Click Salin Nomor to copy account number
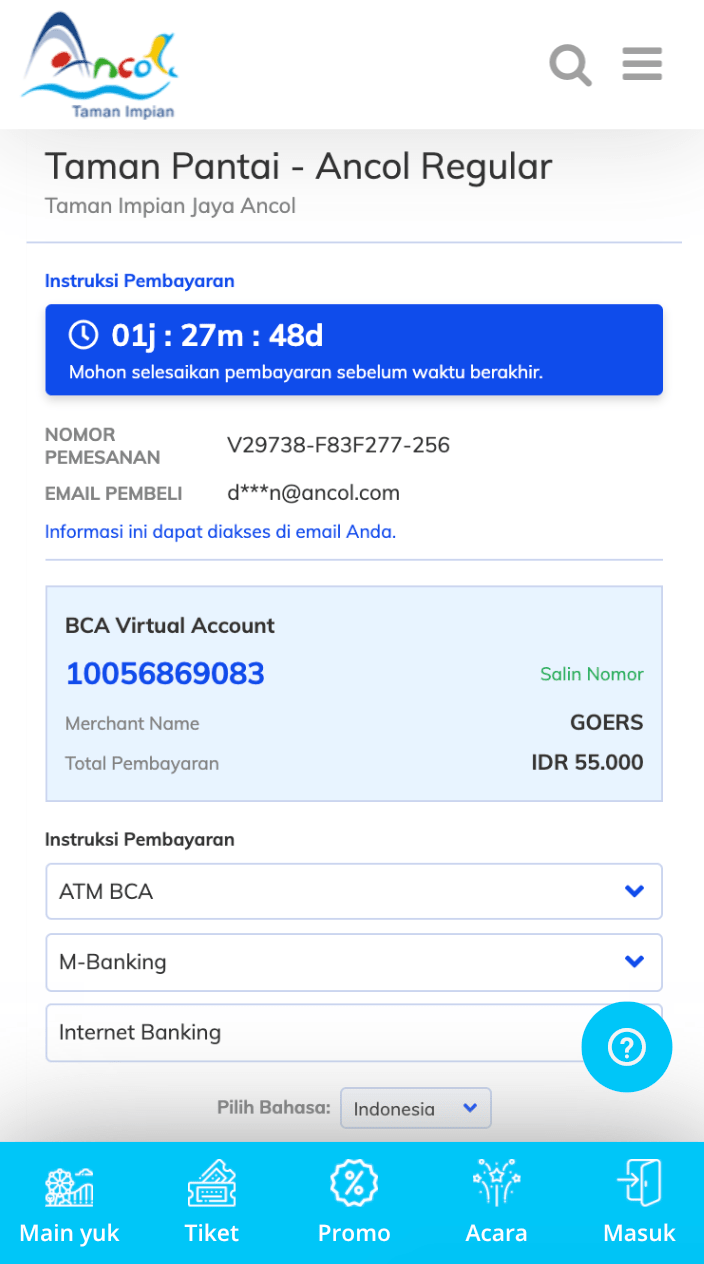The image size is (704, 1264). (x=592, y=674)
